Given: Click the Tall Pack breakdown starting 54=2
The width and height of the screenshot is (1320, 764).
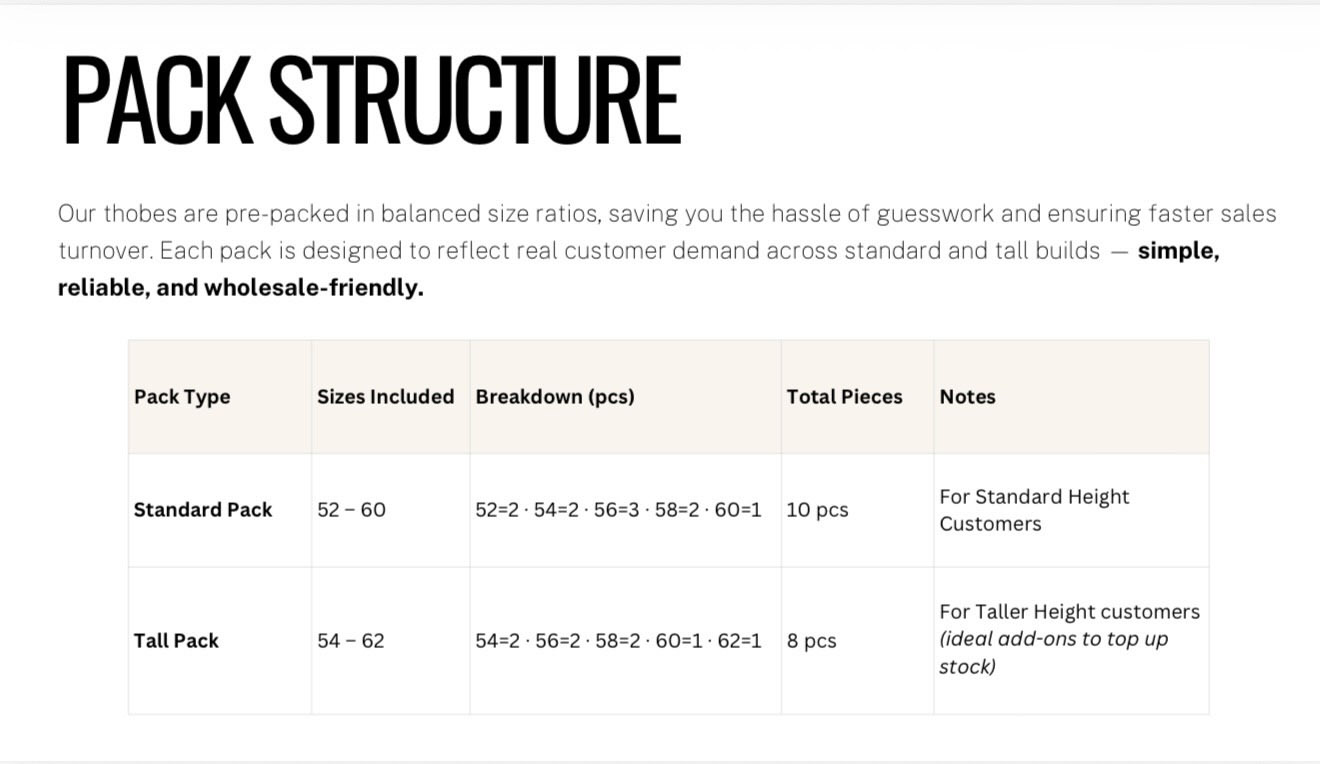Looking at the screenshot, I should click(618, 641).
